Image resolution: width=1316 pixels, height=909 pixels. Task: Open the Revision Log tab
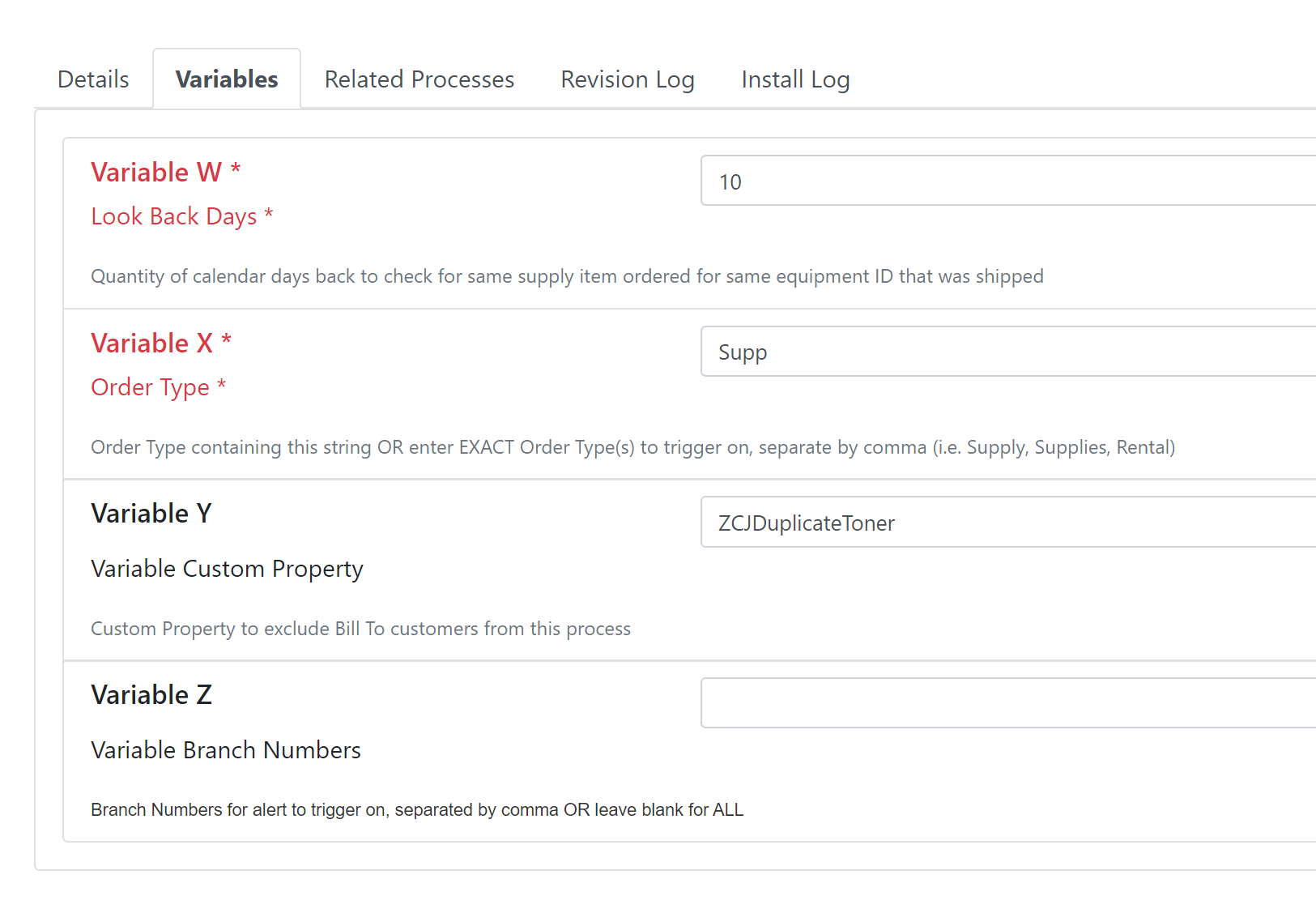[628, 79]
